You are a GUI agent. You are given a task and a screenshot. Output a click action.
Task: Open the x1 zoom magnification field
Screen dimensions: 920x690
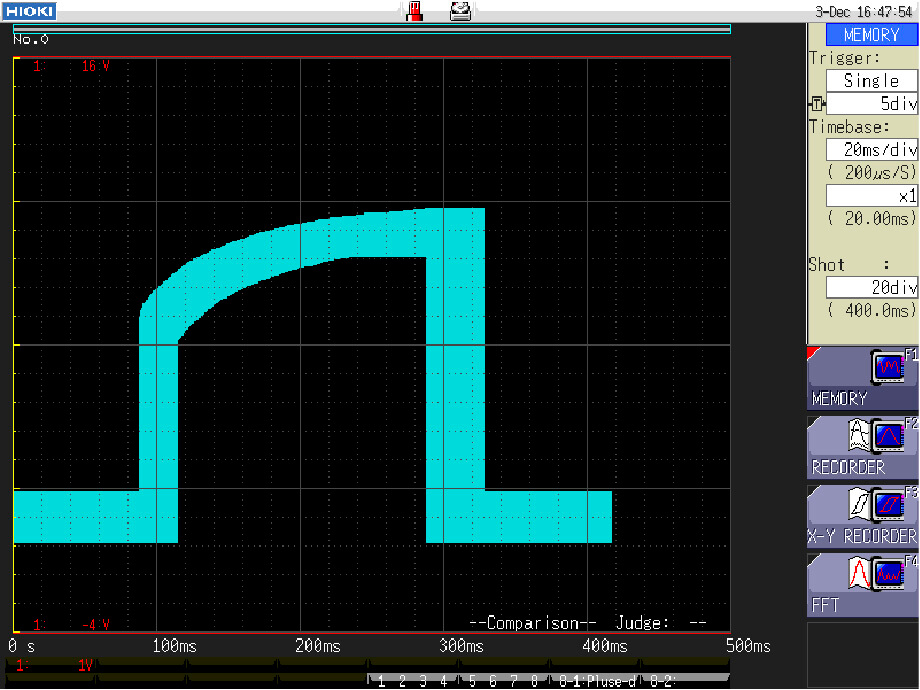871,196
